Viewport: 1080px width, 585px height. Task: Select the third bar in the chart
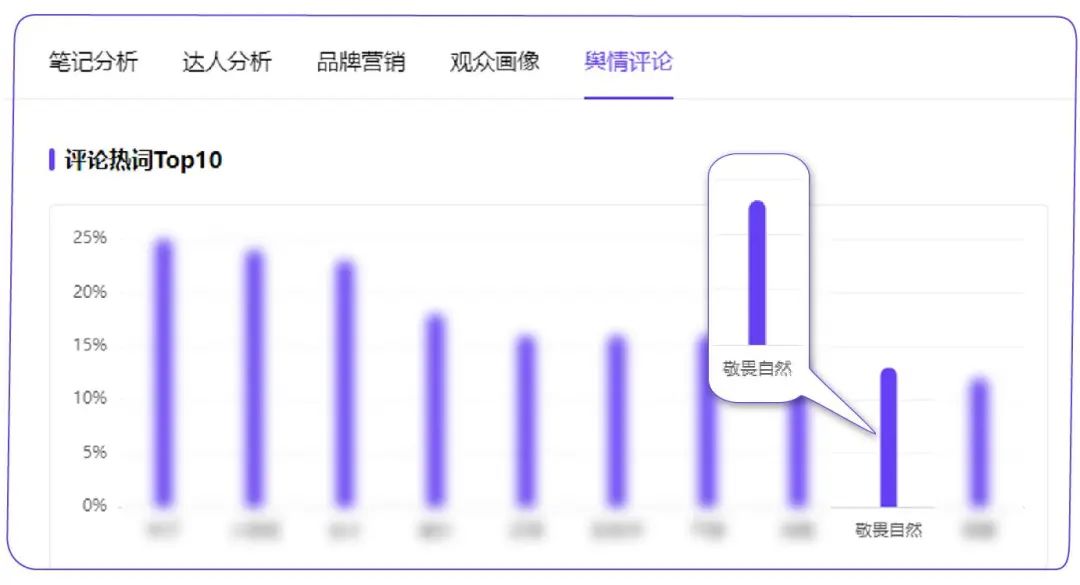[x=345, y=383]
